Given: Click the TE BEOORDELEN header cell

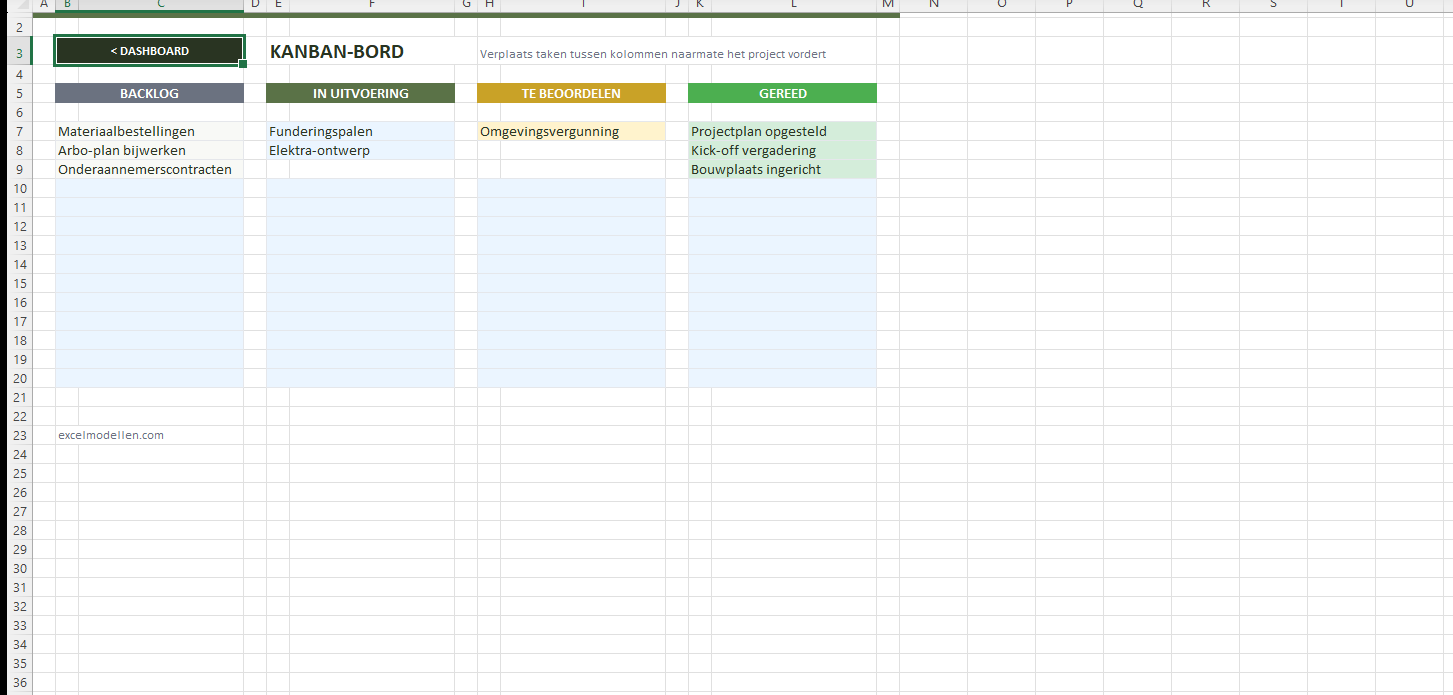Looking at the screenshot, I should point(571,93).
